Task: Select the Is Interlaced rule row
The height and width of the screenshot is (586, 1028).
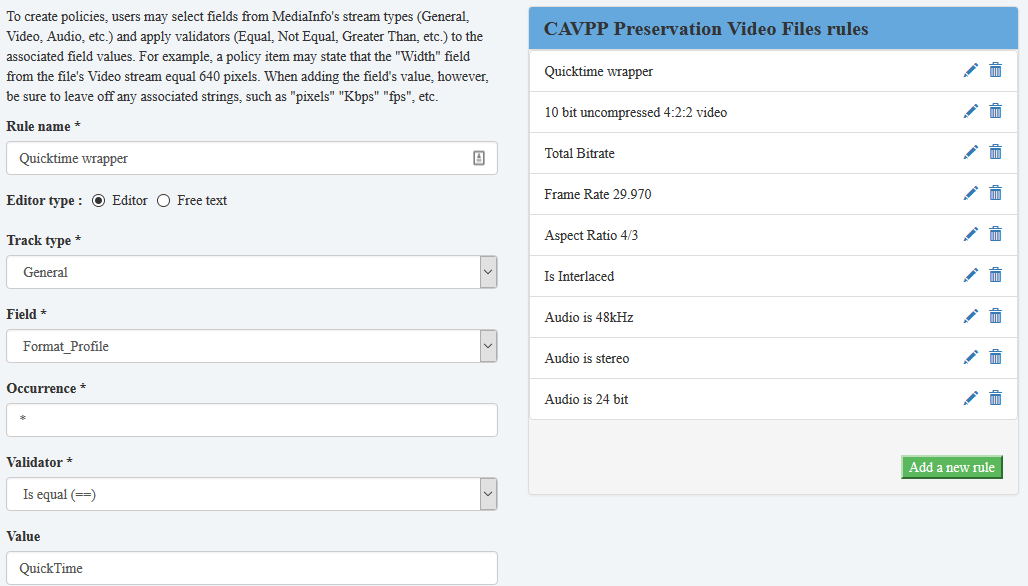Action: 773,276
